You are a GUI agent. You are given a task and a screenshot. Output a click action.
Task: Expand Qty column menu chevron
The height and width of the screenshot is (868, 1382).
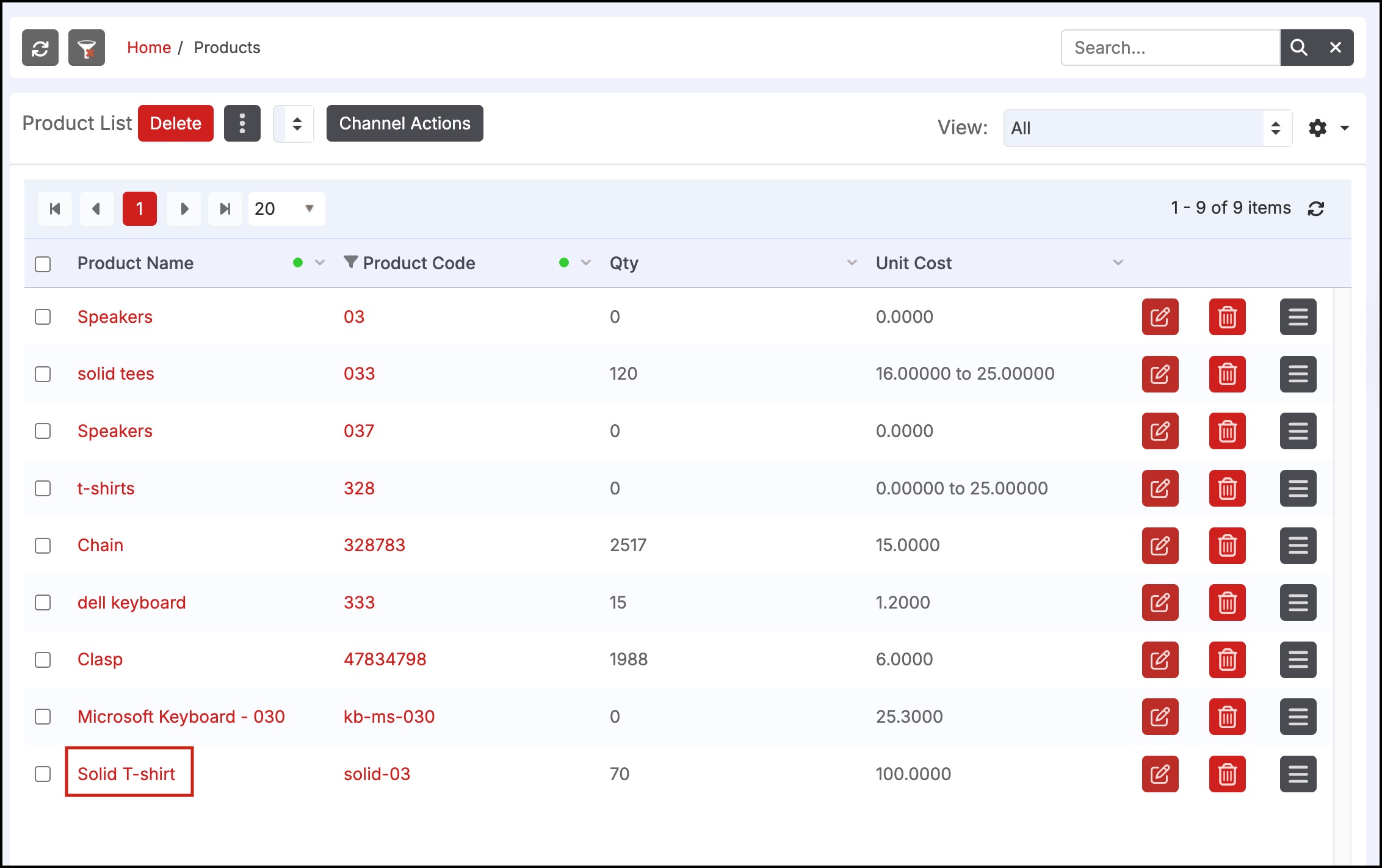point(852,263)
